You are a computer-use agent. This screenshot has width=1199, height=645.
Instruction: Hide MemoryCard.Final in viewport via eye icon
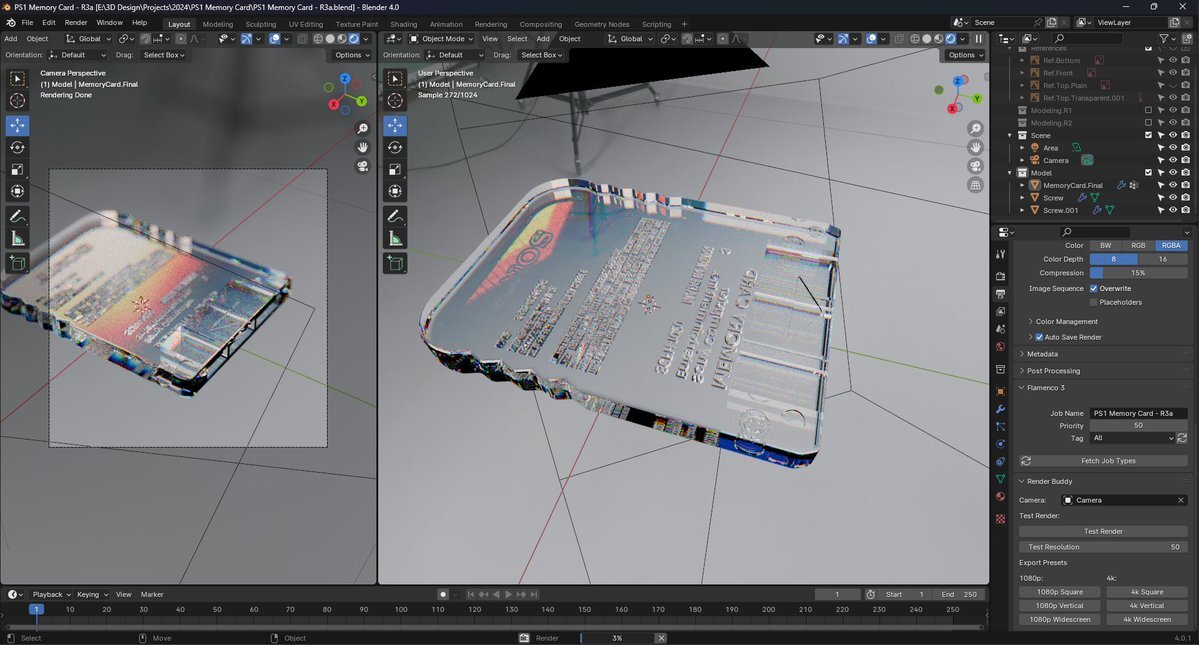pos(1173,185)
